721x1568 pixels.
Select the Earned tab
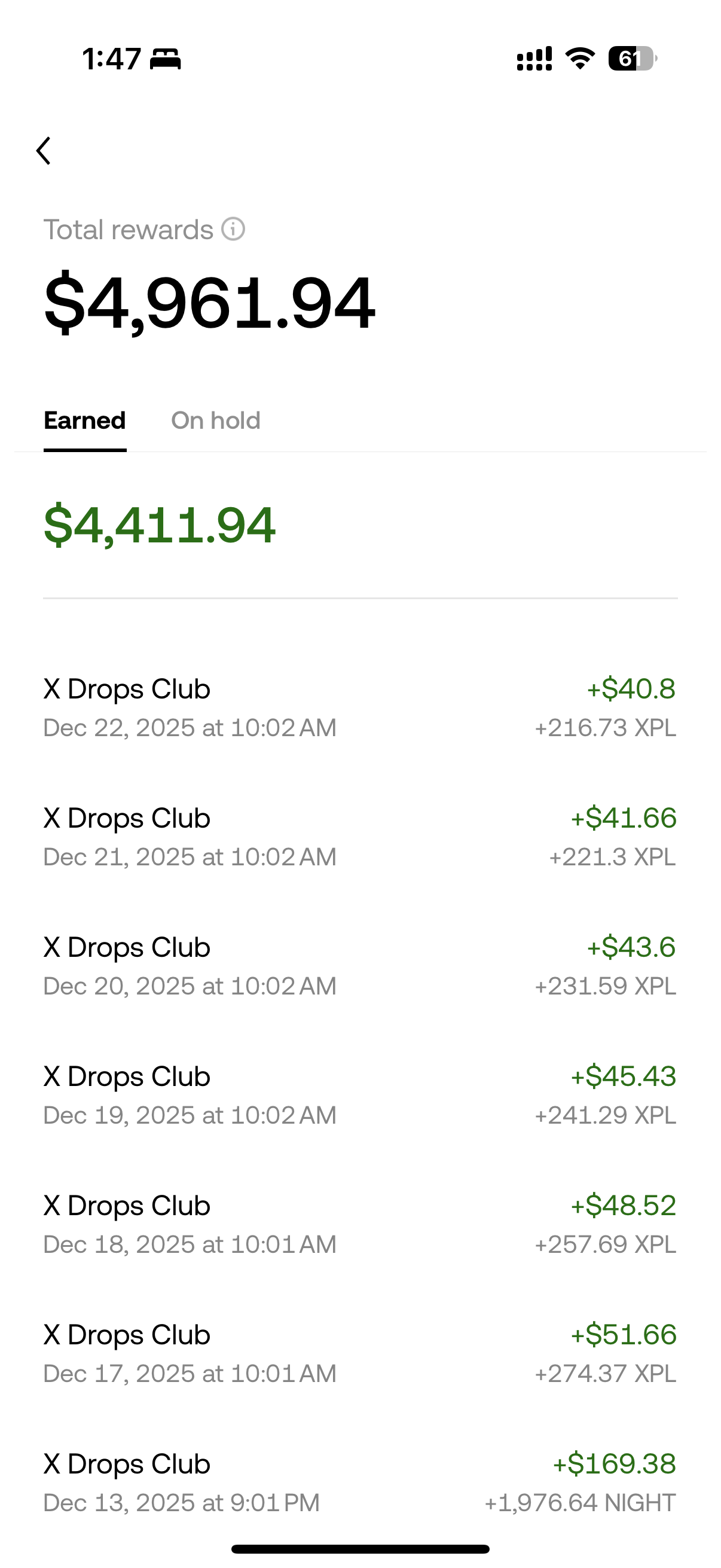84,420
